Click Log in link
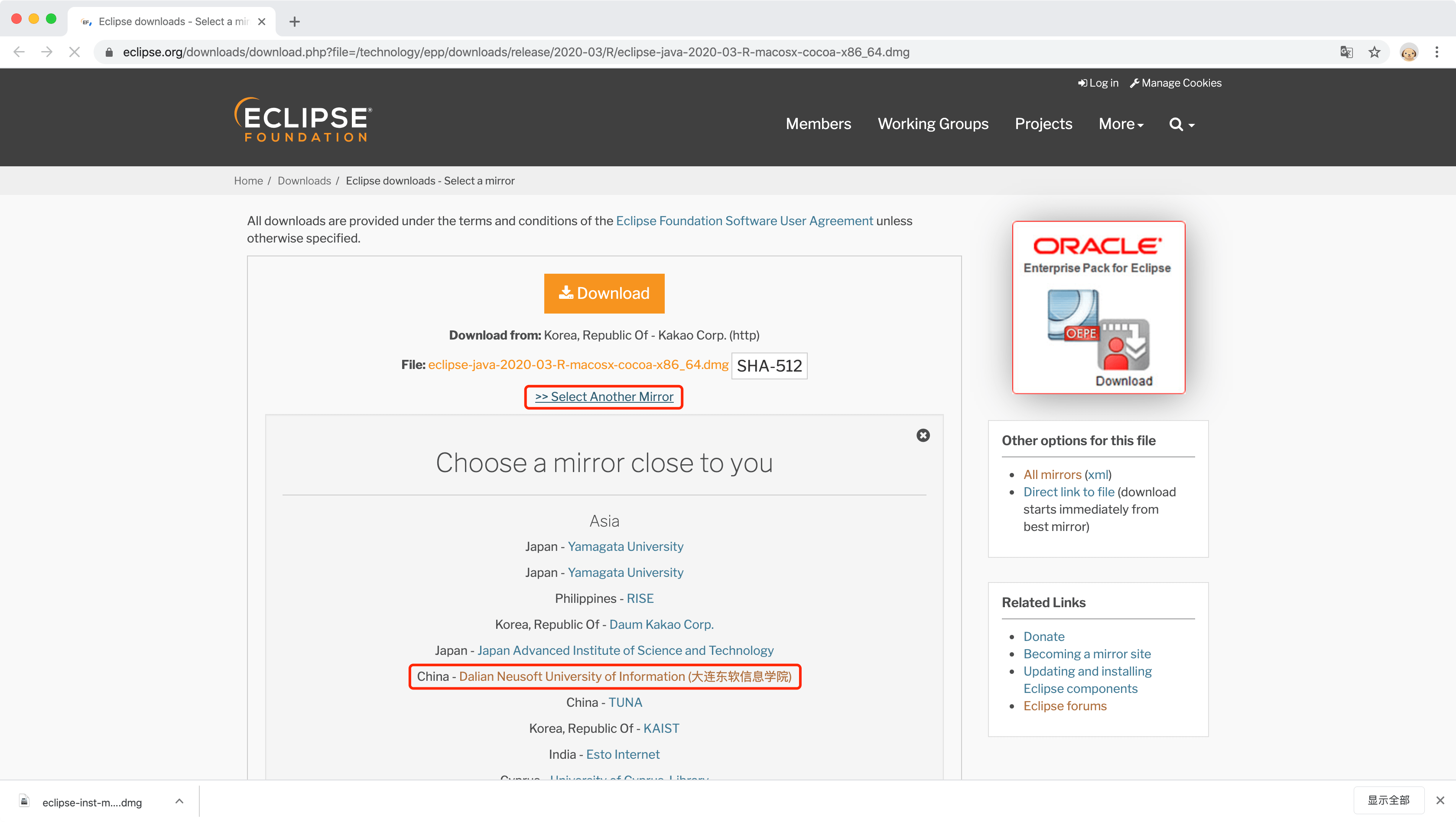The width and height of the screenshot is (1456, 822). point(1098,83)
